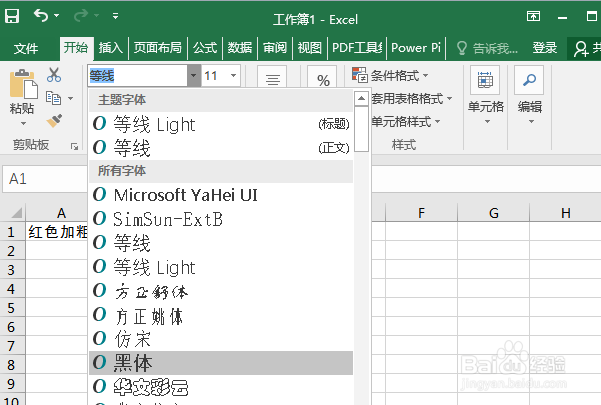Open the Power Pivot tab
Screen dimensions: 601x405
pyautogui.click(x=416, y=48)
